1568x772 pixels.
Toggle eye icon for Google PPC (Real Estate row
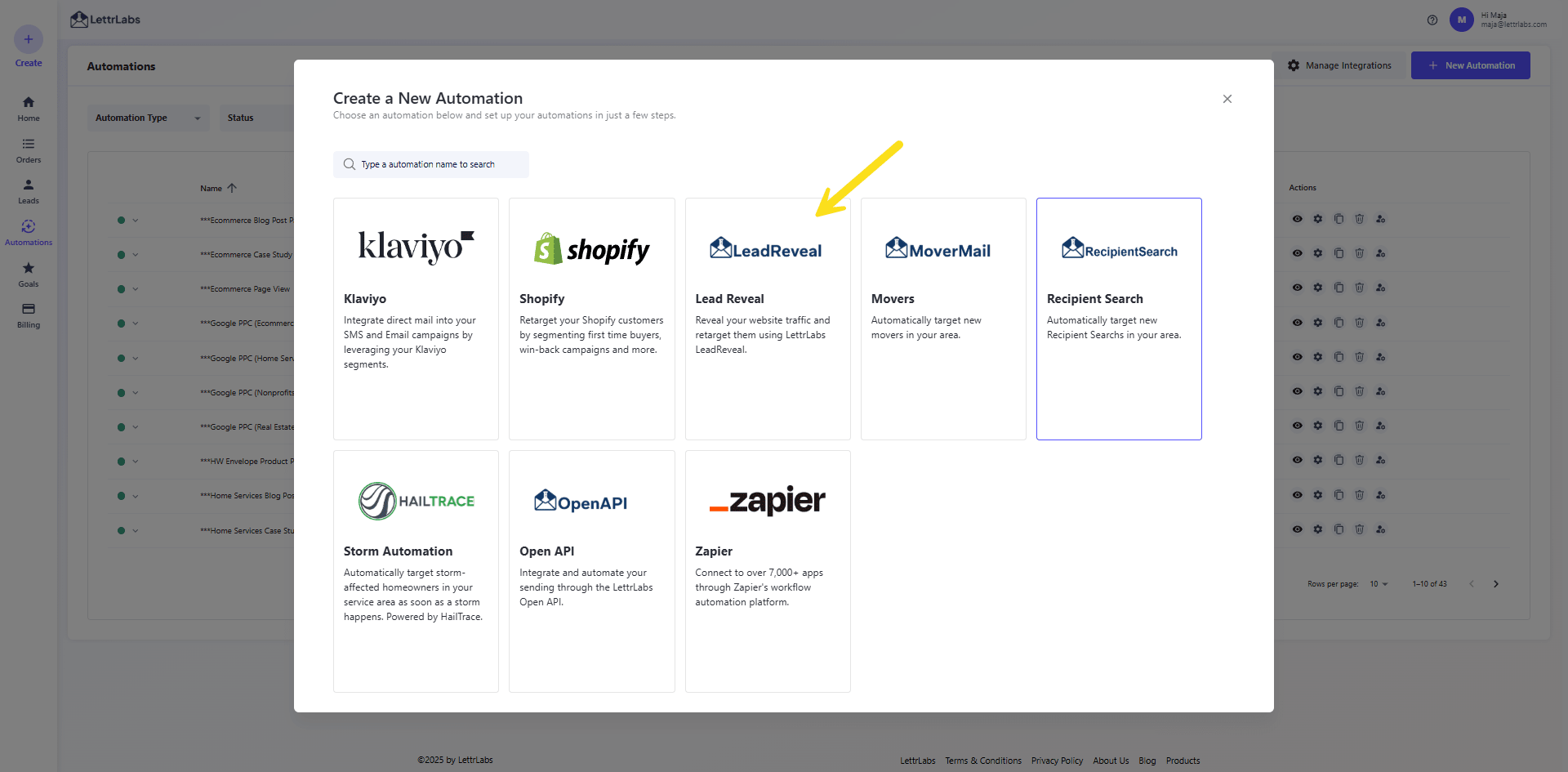pyautogui.click(x=1297, y=426)
